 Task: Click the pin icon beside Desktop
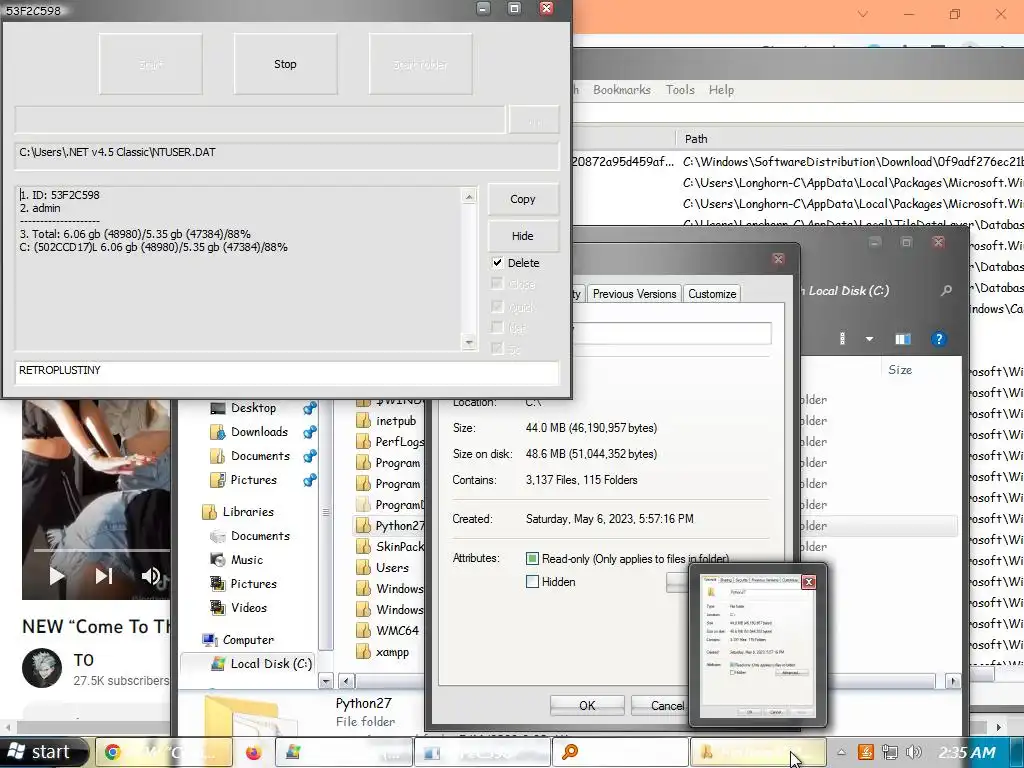tap(310, 408)
